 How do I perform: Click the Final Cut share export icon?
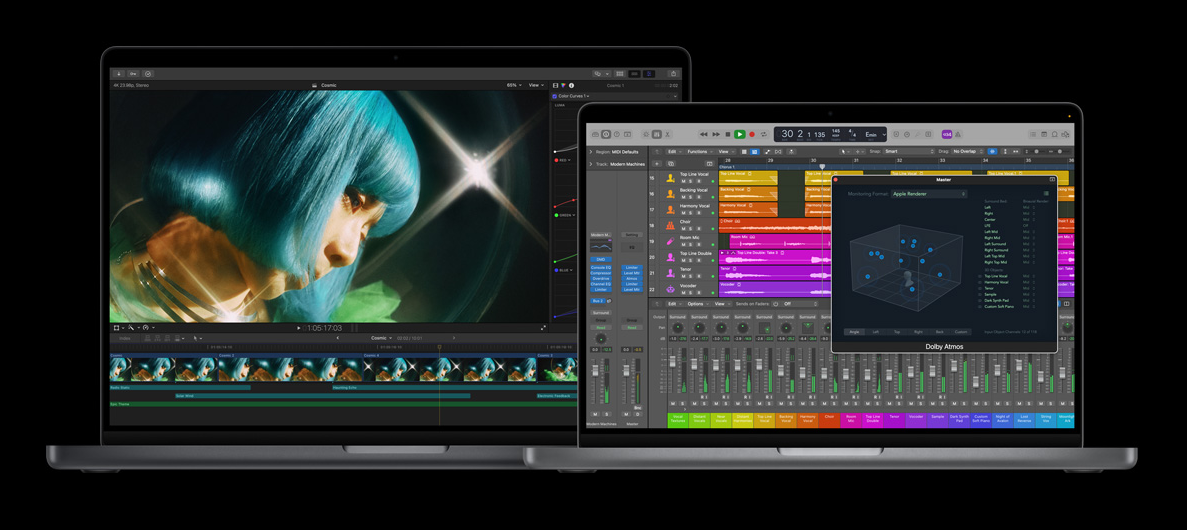[x=673, y=74]
